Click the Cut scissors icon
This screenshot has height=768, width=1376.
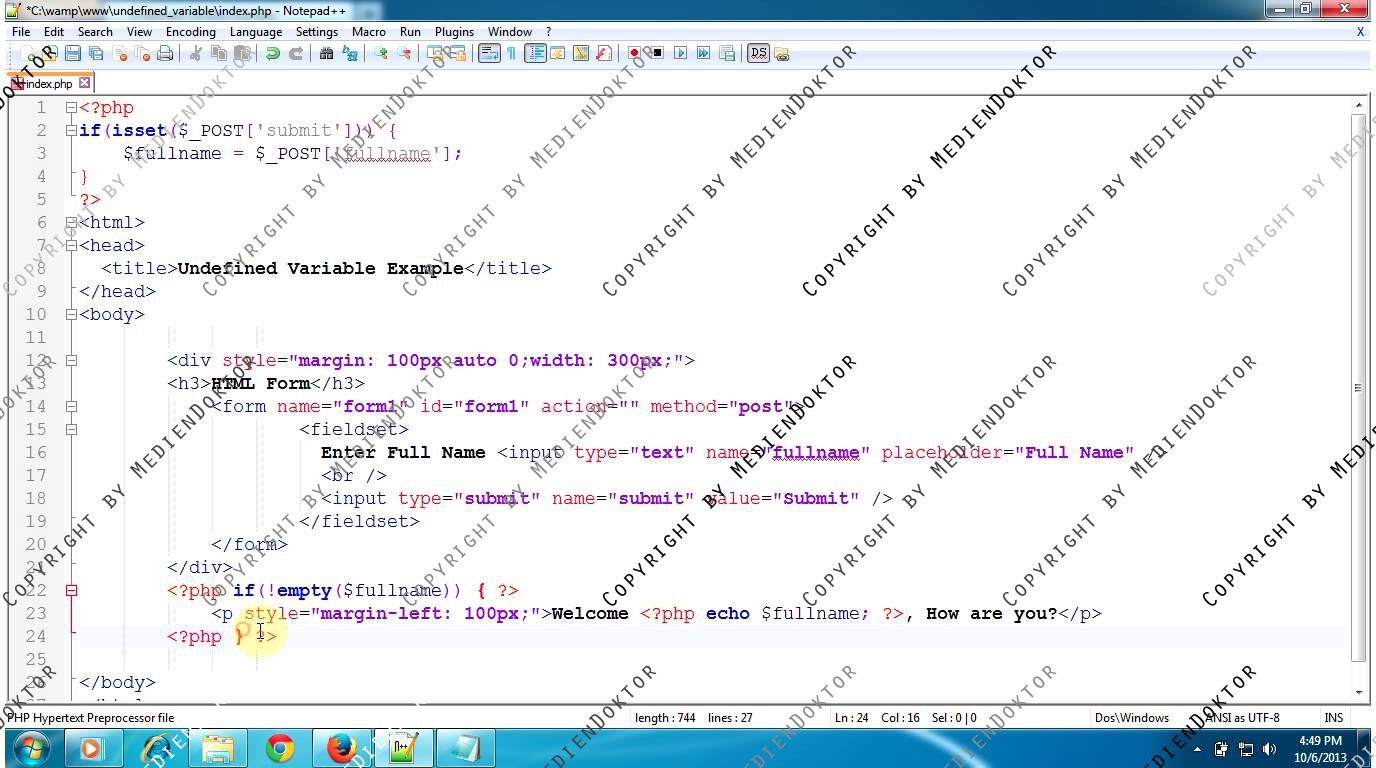click(x=196, y=54)
